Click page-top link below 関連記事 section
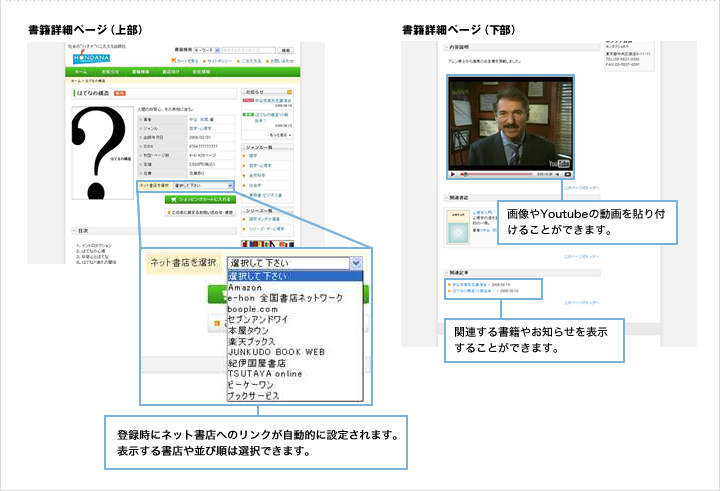This screenshot has width=720, height=491. click(581, 303)
